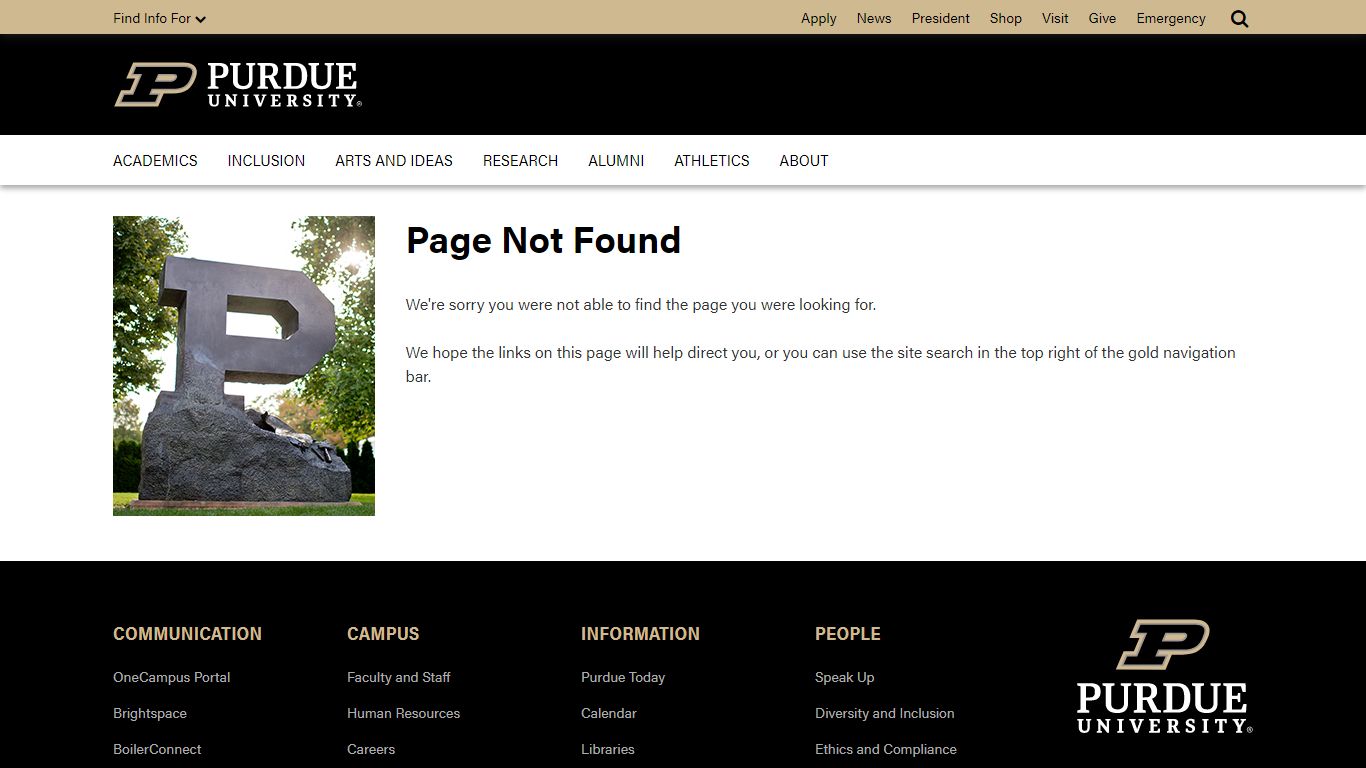This screenshot has width=1366, height=768.
Task: Click the Purdue University footer logo
Action: click(x=1164, y=677)
